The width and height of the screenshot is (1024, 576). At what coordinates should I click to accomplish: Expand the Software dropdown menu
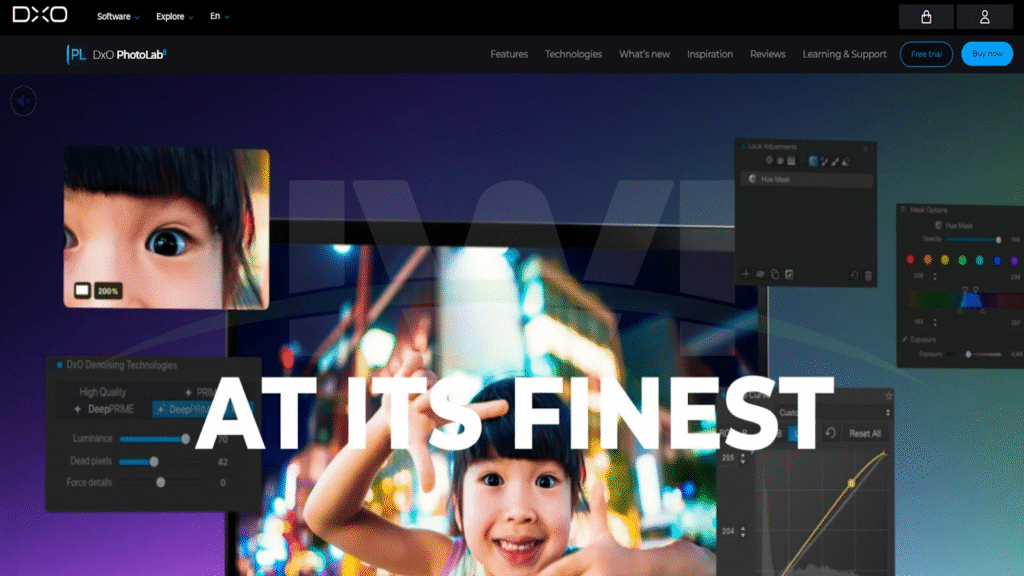tap(118, 17)
